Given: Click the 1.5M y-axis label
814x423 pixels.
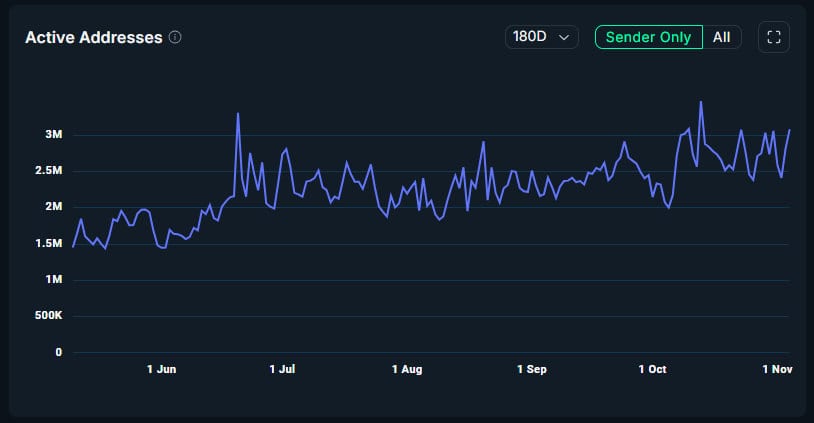Looking at the screenshot, I should (x=48, y=243).
